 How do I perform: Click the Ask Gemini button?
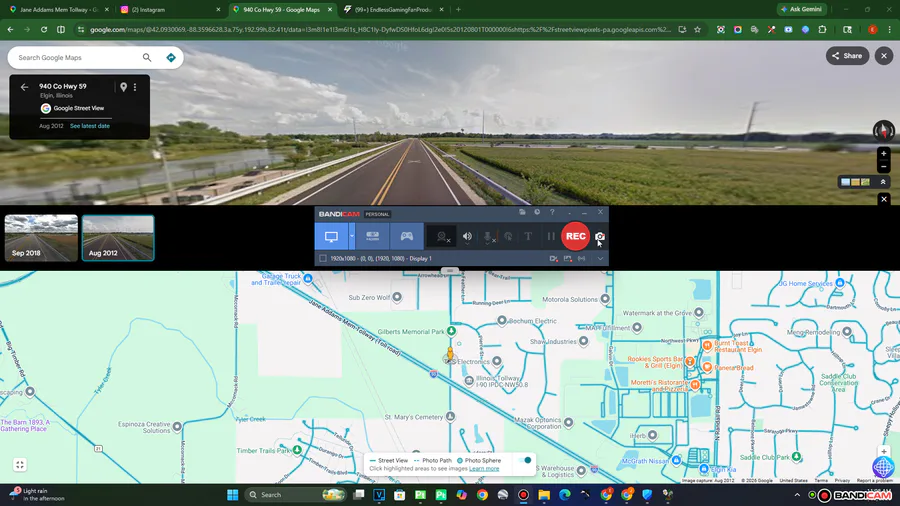pos(801,9)
